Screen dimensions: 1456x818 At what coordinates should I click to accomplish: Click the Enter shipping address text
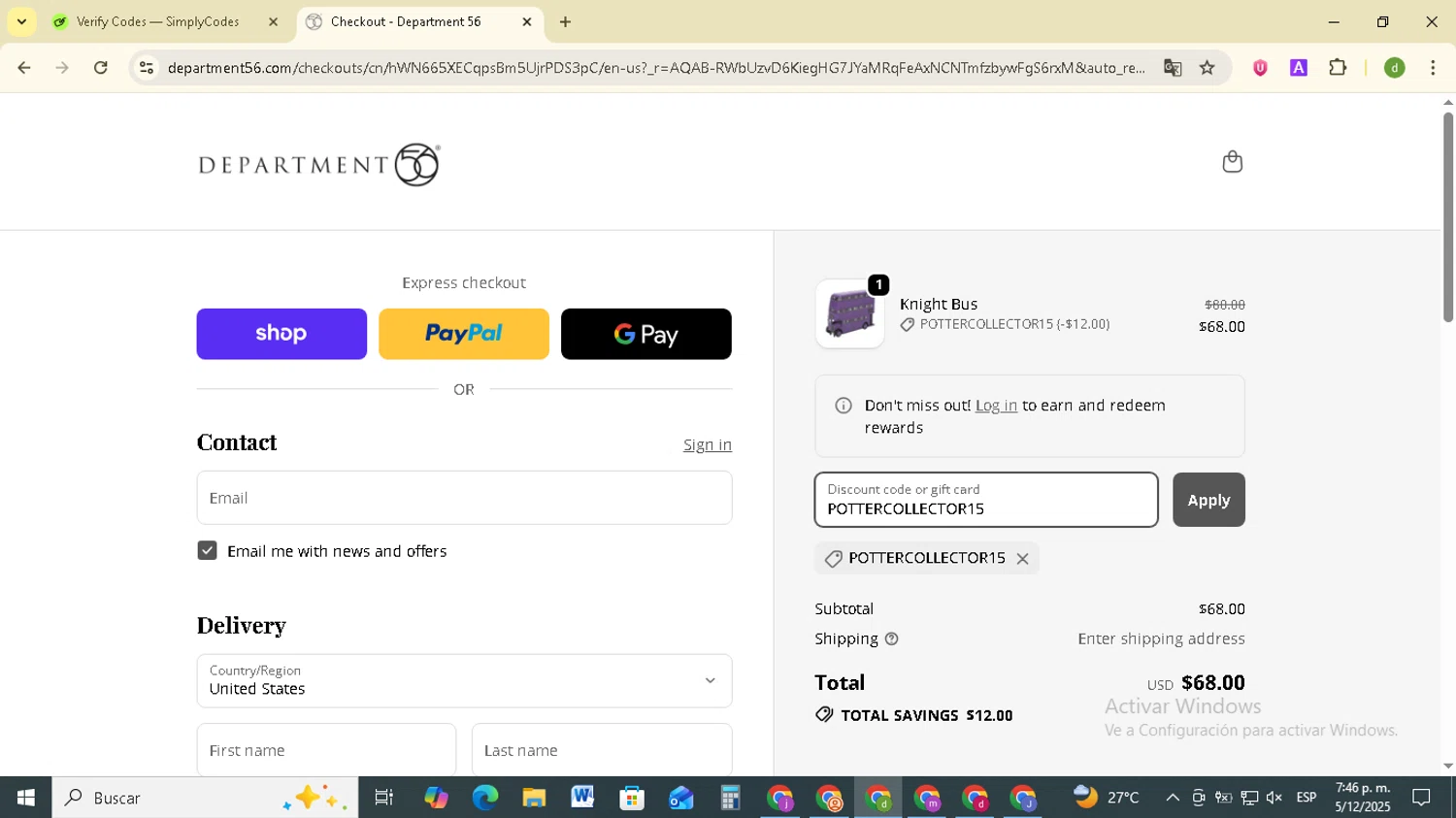tap(1161, 638)
